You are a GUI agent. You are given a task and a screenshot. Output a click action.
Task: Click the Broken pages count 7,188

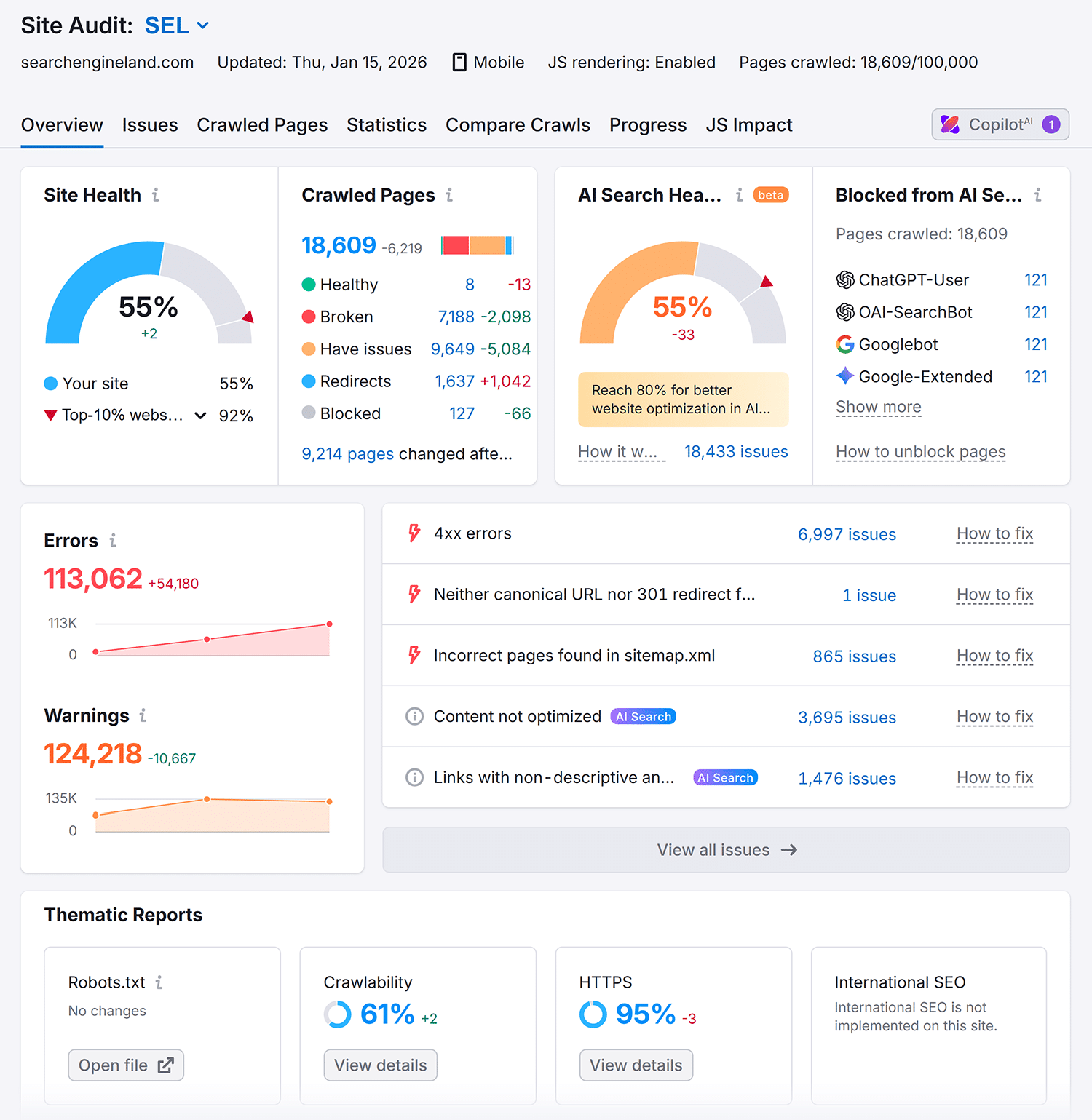pyautogui.click(x=456, y=317)
